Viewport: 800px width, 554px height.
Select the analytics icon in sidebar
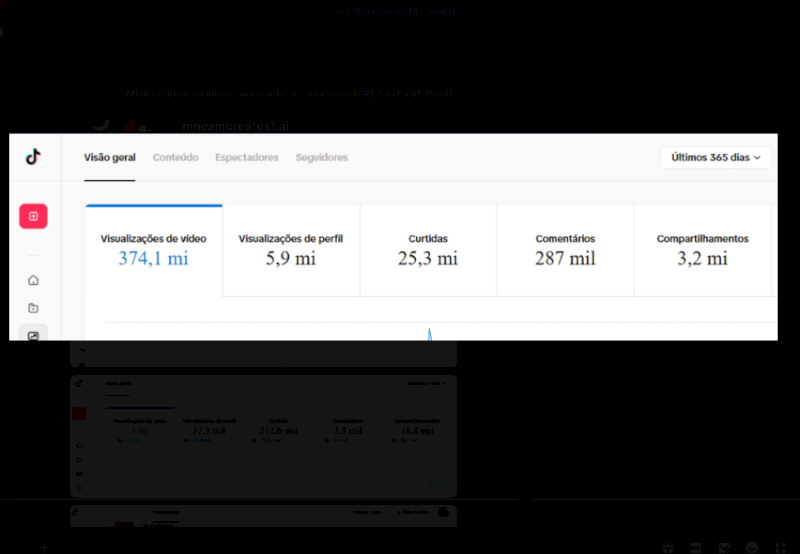pyautogui.click(x=33, y=334)
